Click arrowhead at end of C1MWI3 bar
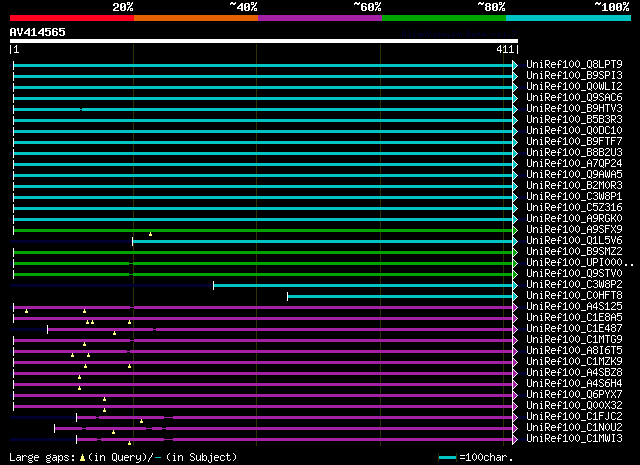Viewport: 640px width, 465px height. 516,440
